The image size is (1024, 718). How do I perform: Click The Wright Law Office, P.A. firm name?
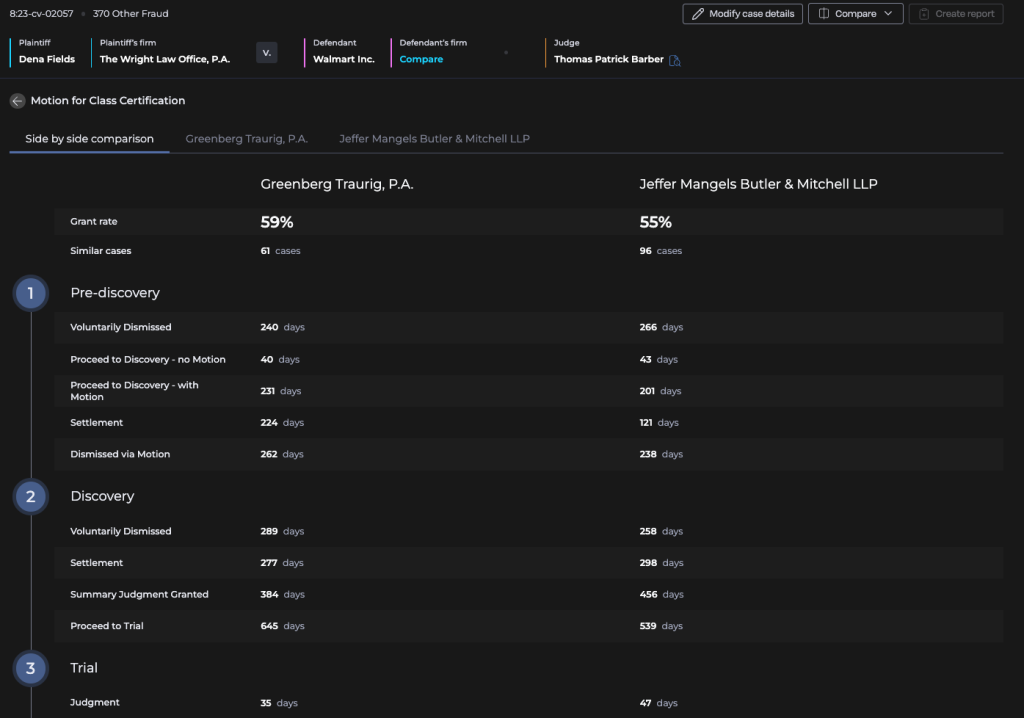pyautogui.click(x=165, y=59)
